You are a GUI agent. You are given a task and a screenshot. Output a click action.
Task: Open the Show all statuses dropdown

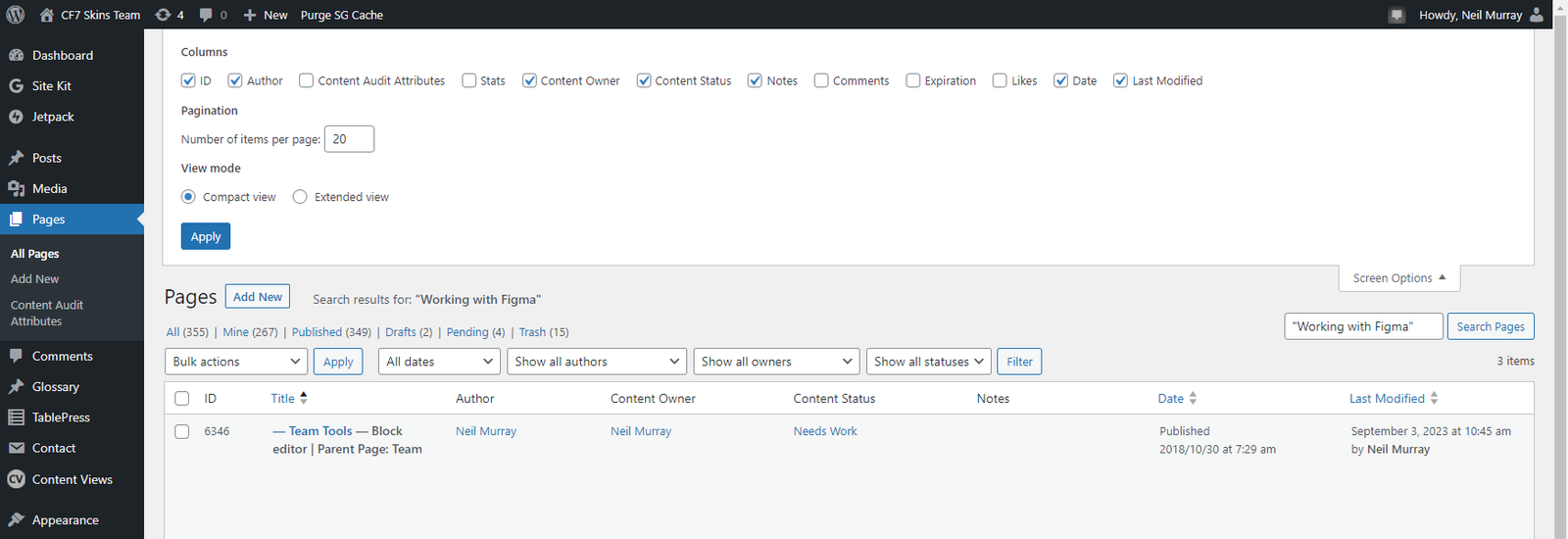(928, 362)
